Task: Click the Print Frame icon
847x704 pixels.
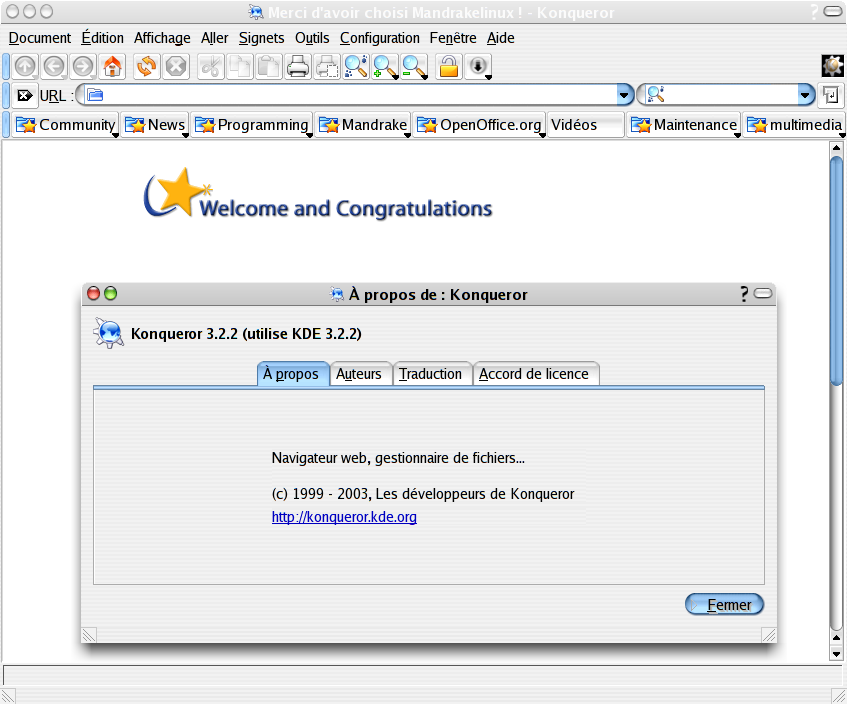Action: [327, 66]
